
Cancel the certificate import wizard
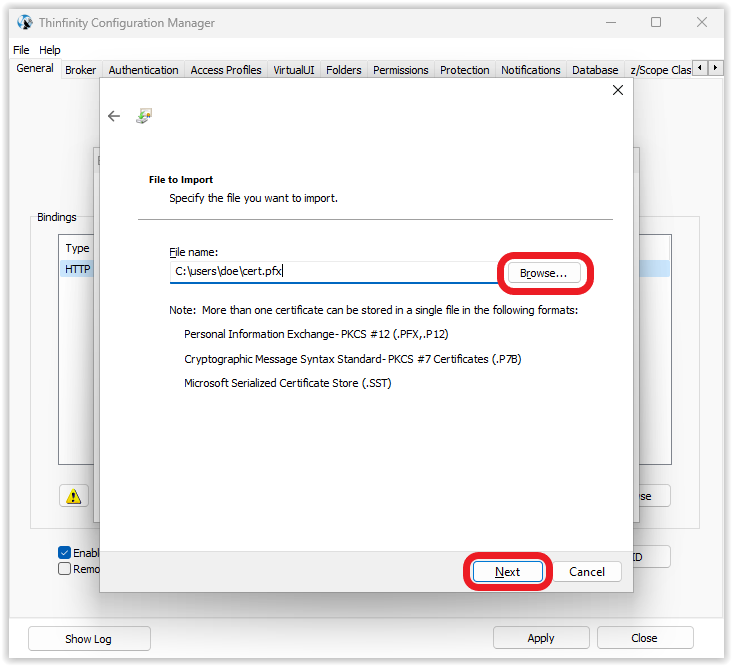pos(587,572)
